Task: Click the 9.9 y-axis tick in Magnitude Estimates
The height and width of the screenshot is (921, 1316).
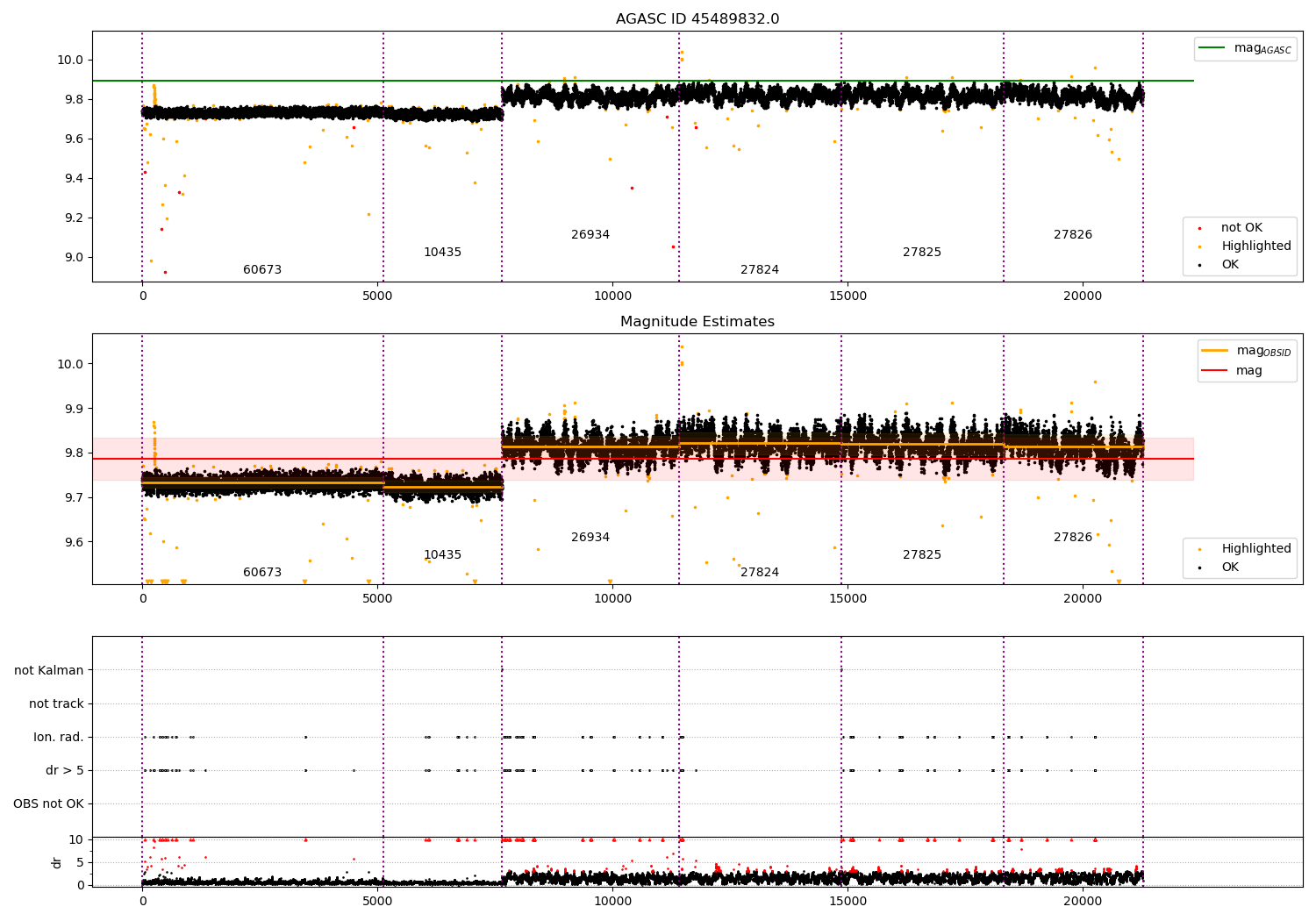Action: coord(74,409)
